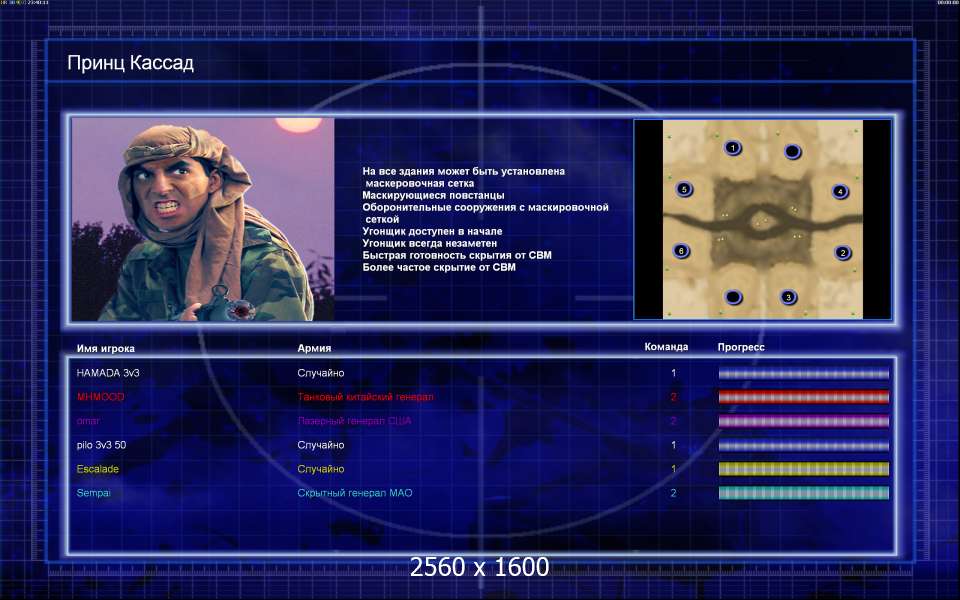Click the 'Имя игрока' column header
This screenshot has height=600, width=960.
[x=105, y=348]
